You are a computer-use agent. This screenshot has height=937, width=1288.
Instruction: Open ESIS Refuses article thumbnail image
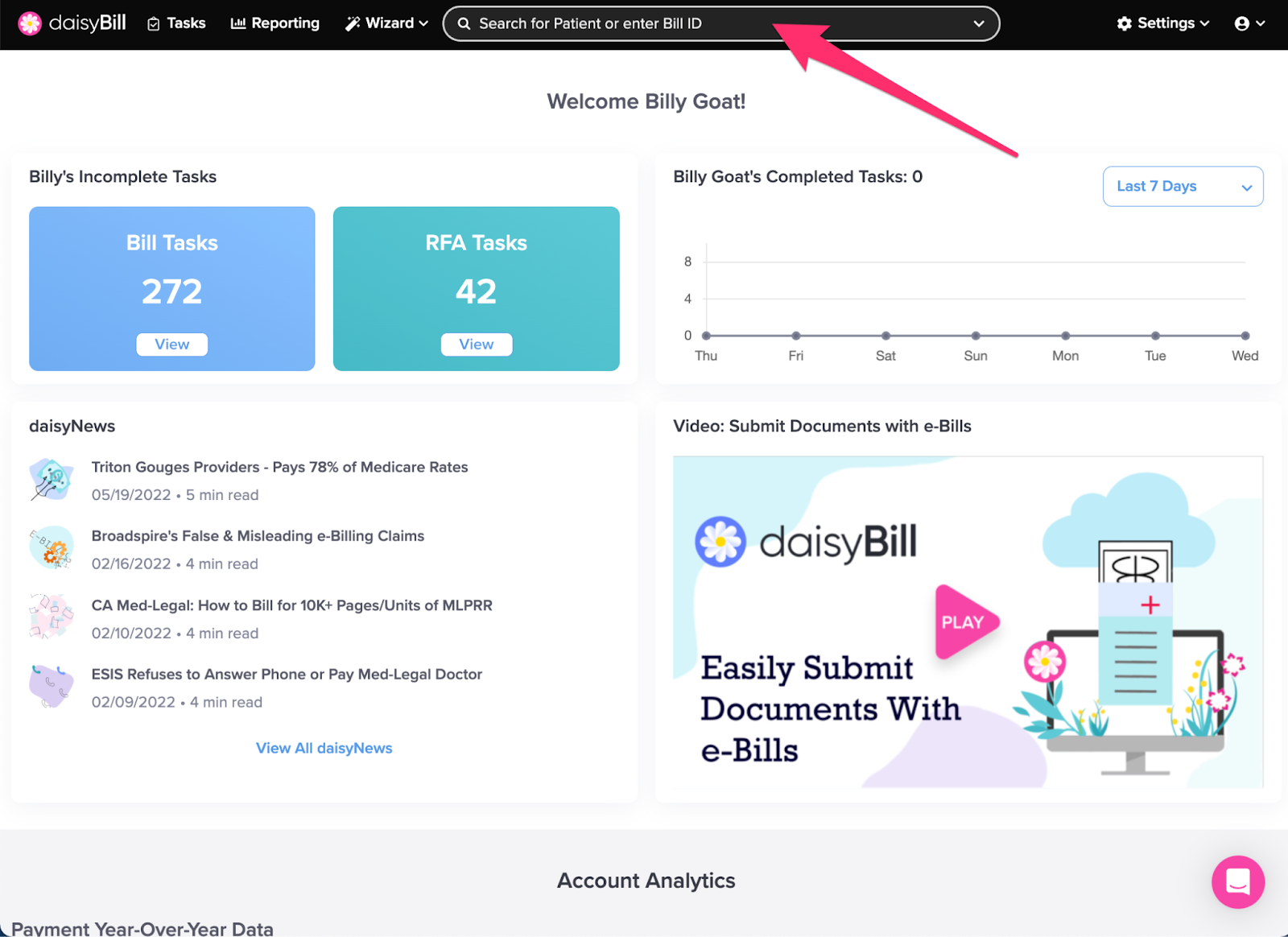point(52,687)
